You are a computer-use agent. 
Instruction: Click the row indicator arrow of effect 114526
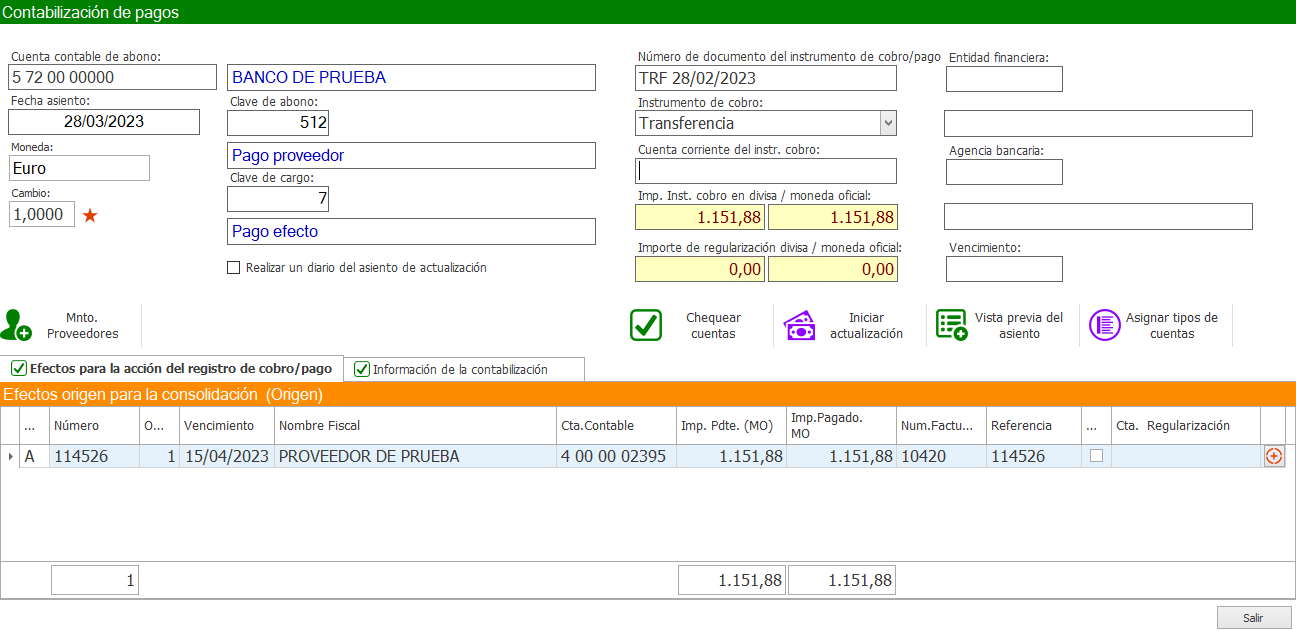click(x=11, y=456)
